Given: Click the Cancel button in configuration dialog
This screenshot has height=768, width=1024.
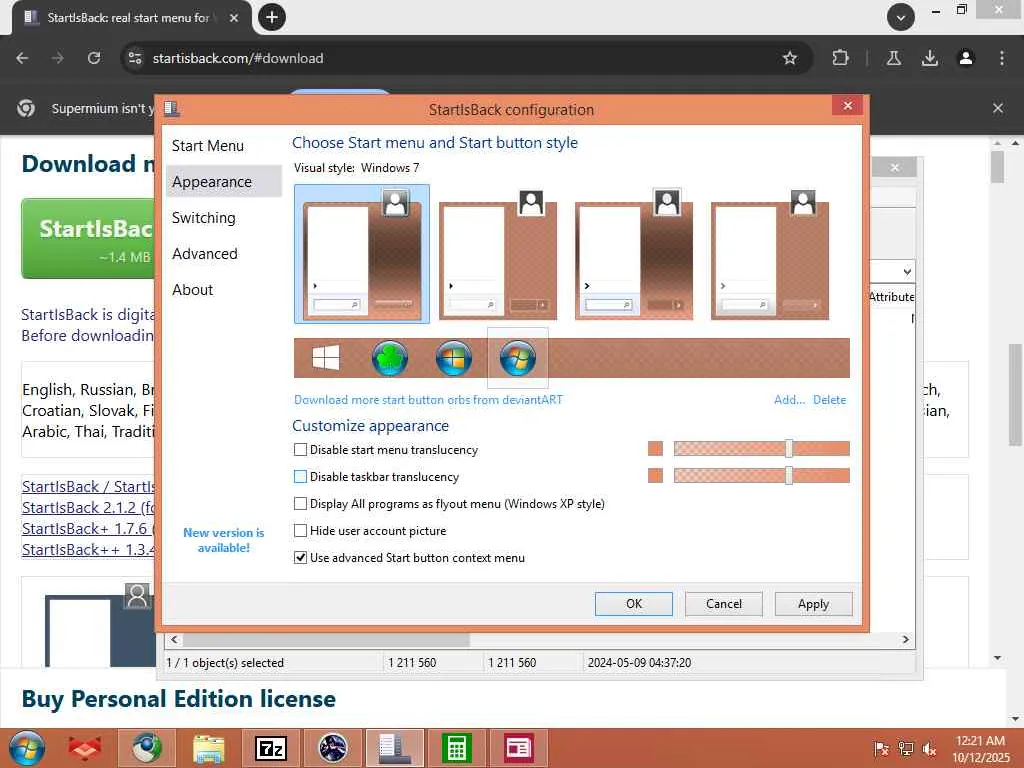Looking at the screenshot, I should pos(724,604).
